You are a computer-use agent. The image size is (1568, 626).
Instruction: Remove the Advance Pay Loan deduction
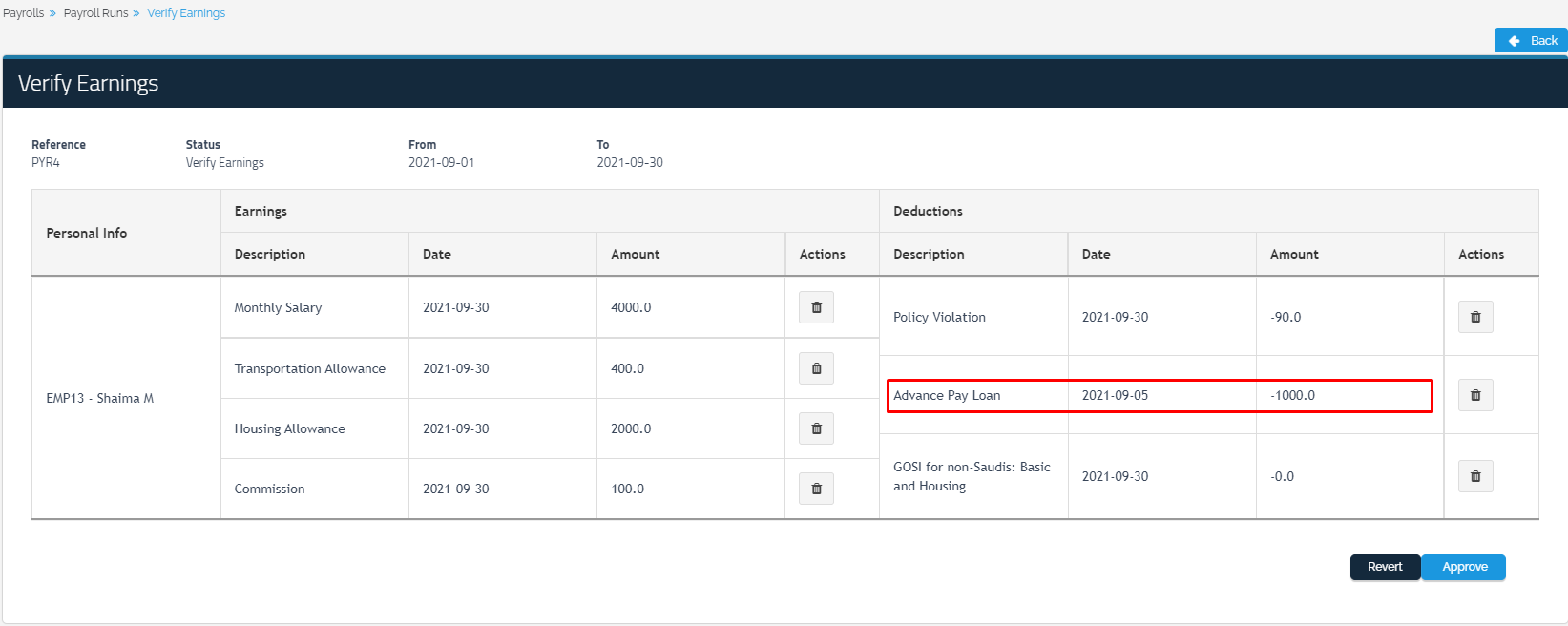[1474, 395]
